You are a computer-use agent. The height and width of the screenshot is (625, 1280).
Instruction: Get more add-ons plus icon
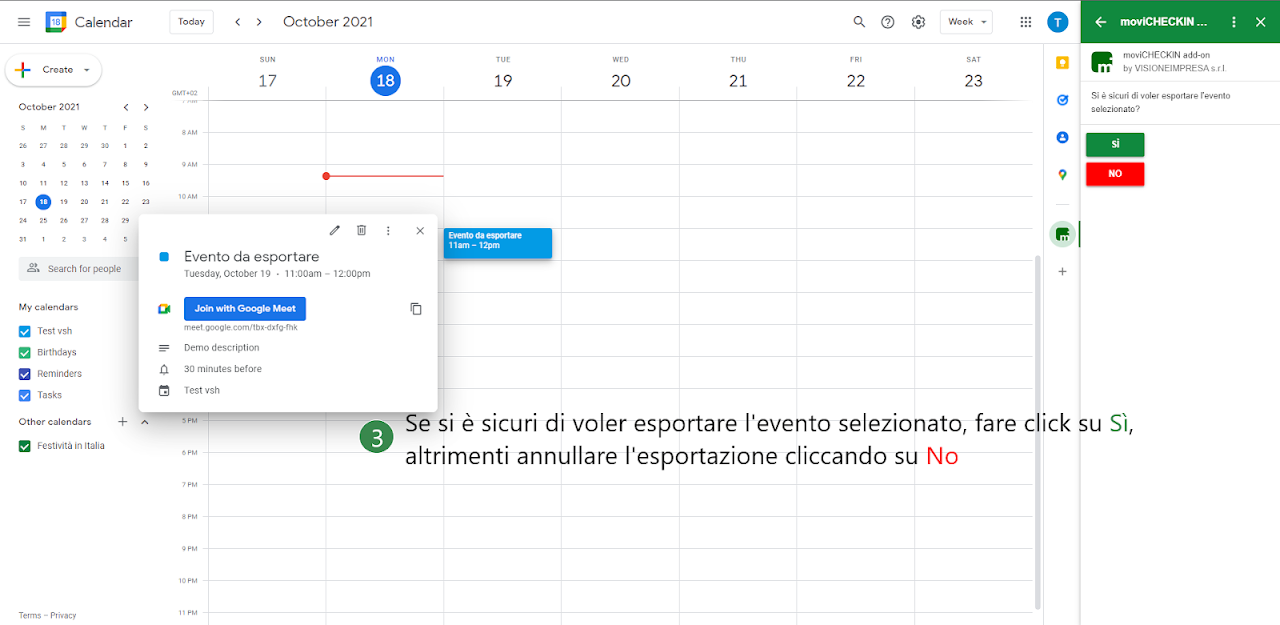pos(1062,271)
